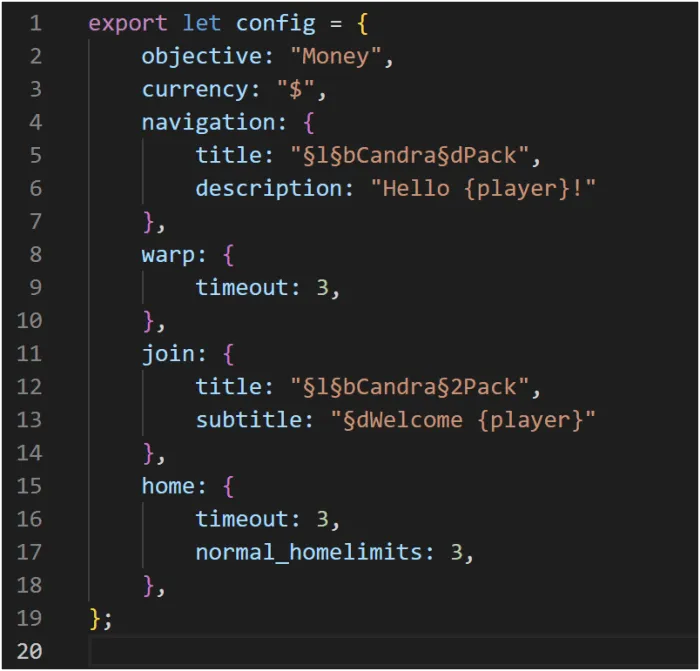Click line number 15 in gutter

[x=29, y=486]
